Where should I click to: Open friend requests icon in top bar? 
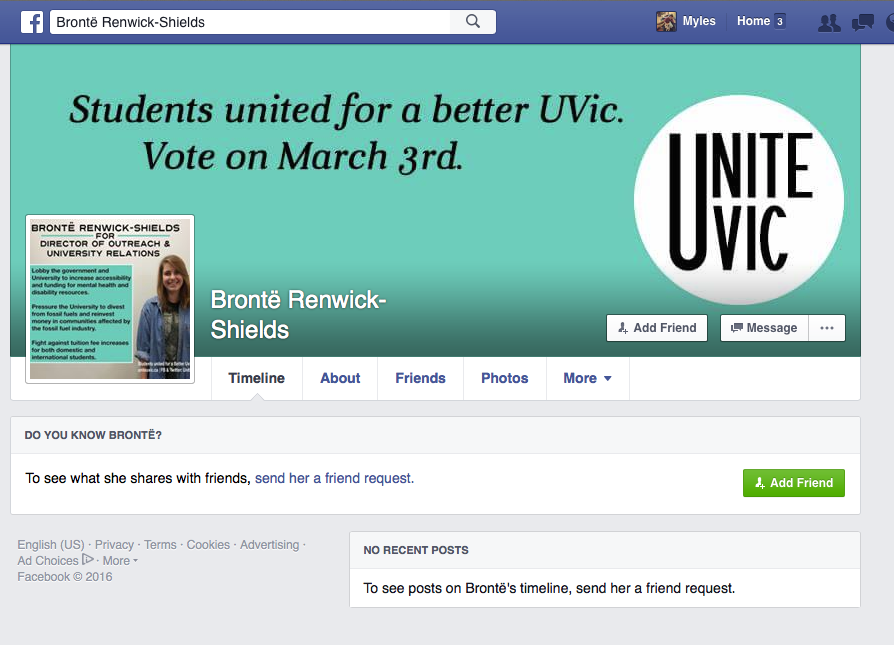click(x=828, y=22)
